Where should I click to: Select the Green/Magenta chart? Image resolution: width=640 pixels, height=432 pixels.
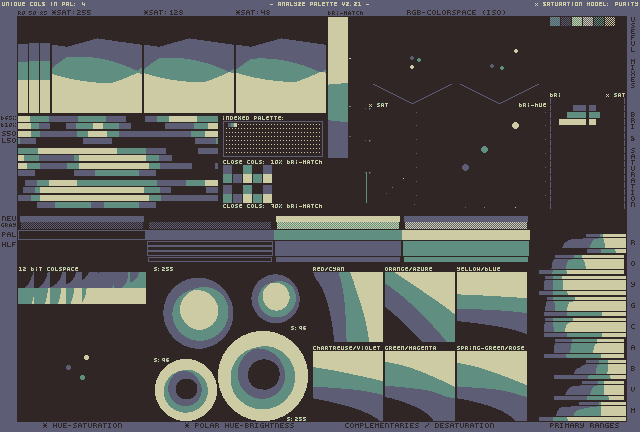pos(420,386)
